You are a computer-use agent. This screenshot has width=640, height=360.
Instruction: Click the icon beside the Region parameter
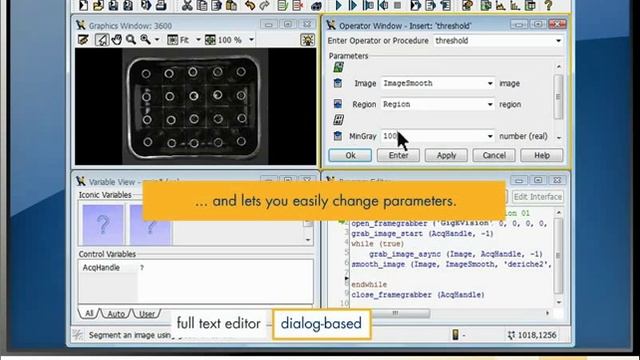(x=338, y=104)
